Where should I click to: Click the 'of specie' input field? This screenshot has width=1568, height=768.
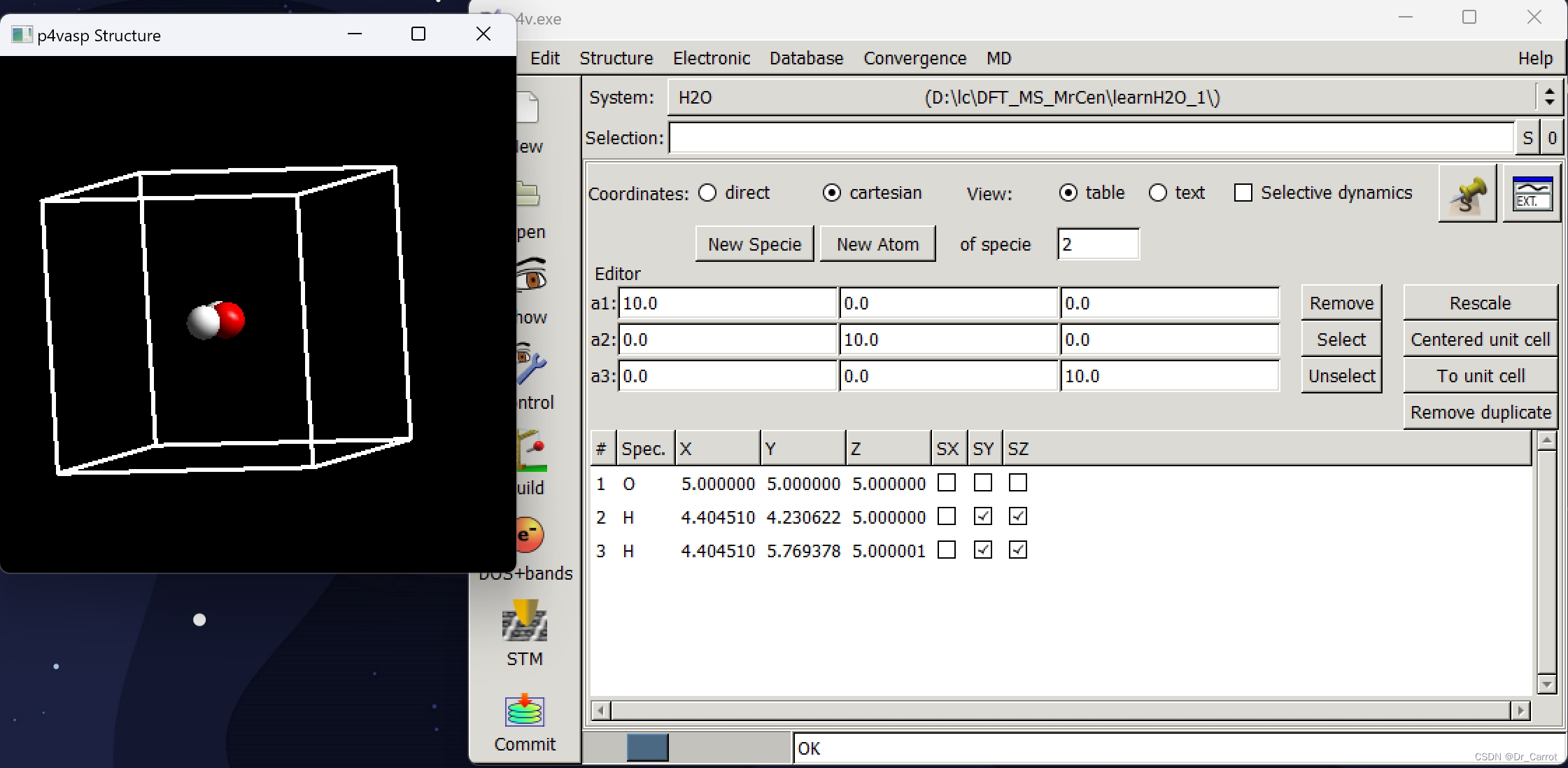click(1097, 244)
